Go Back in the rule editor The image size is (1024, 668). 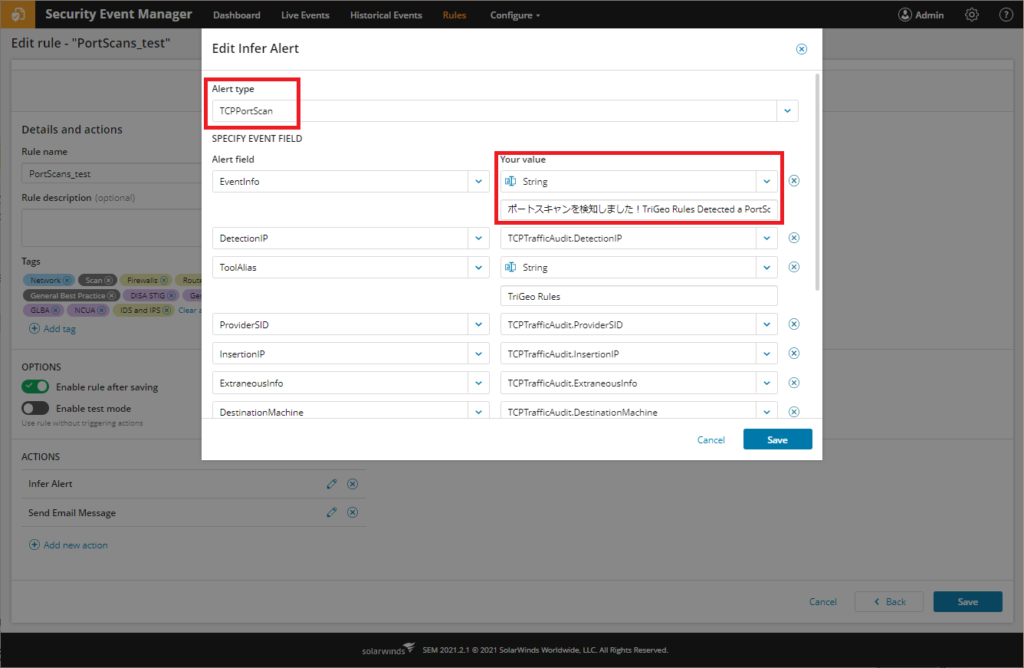889,601
